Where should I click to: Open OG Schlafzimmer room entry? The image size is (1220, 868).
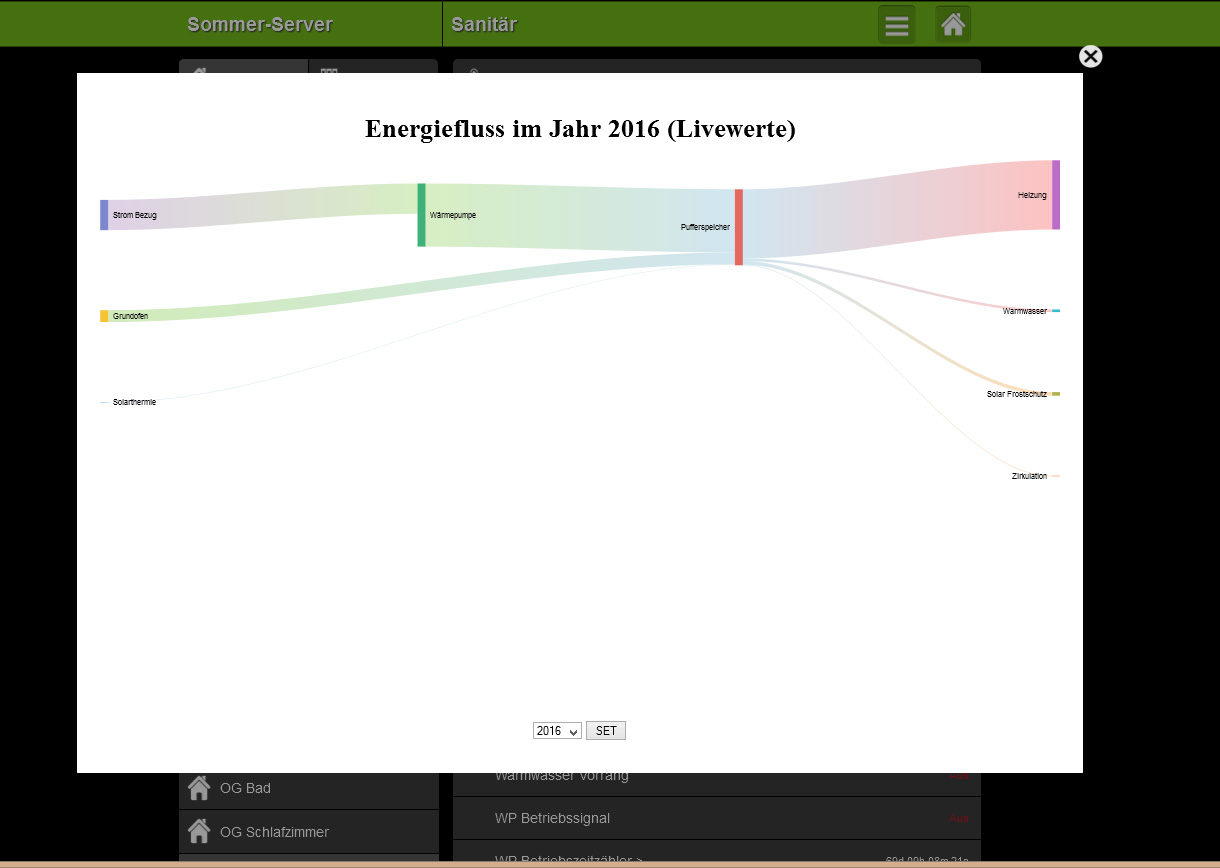(309, 832)
